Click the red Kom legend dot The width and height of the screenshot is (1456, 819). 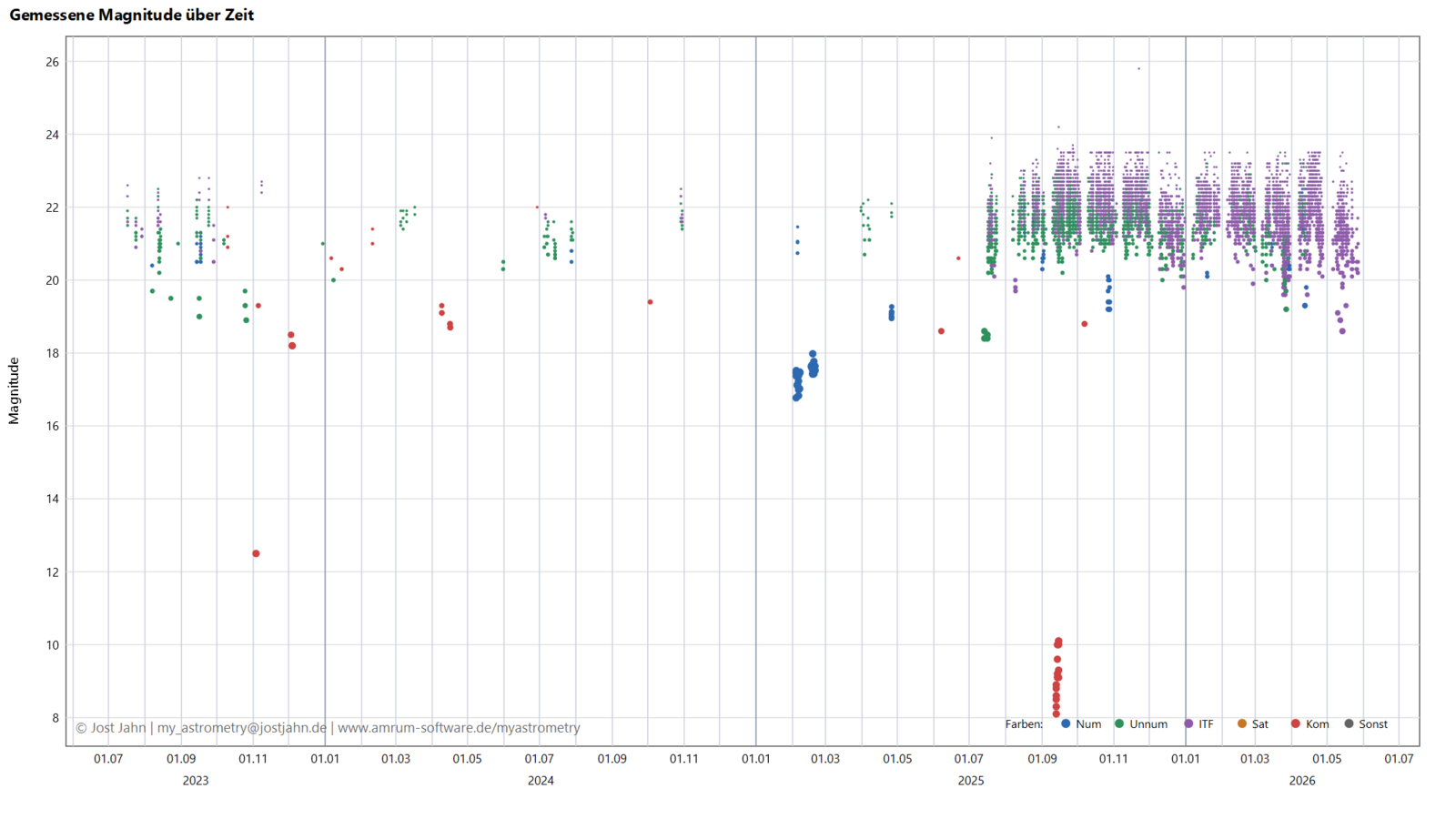click(1296, 724)
